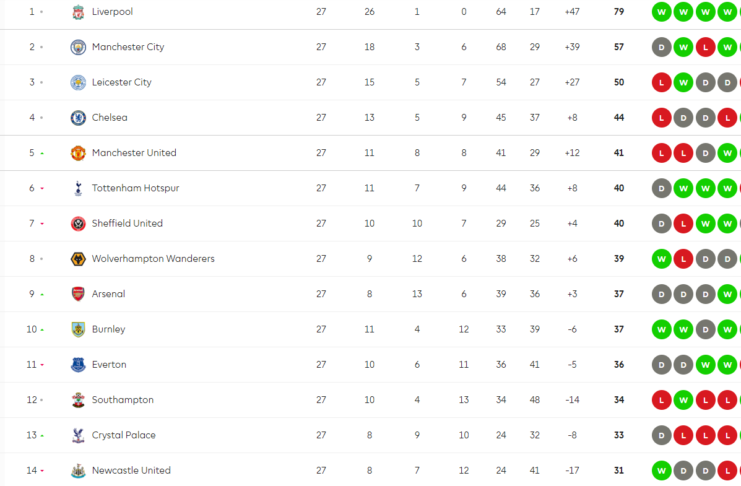Viewport: 741px width, 486px height.
Task: Click the Crystal Palace club crest
Action: tap(78, 435)
